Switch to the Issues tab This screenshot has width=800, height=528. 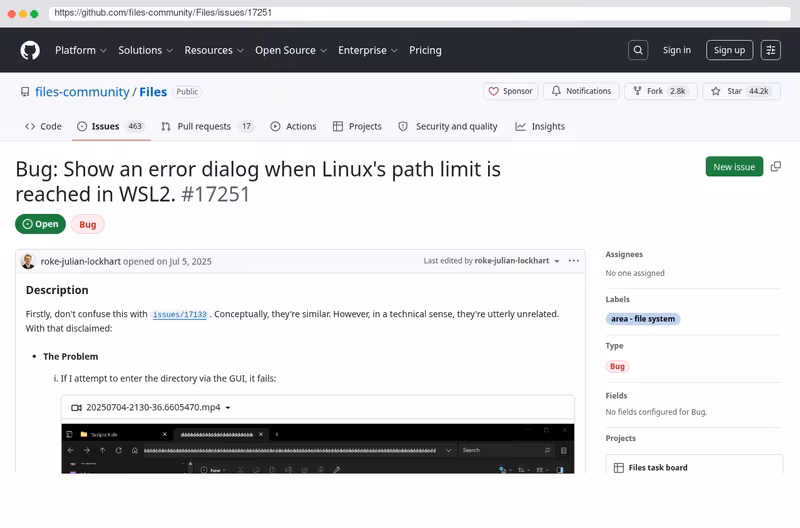point(111,127)
